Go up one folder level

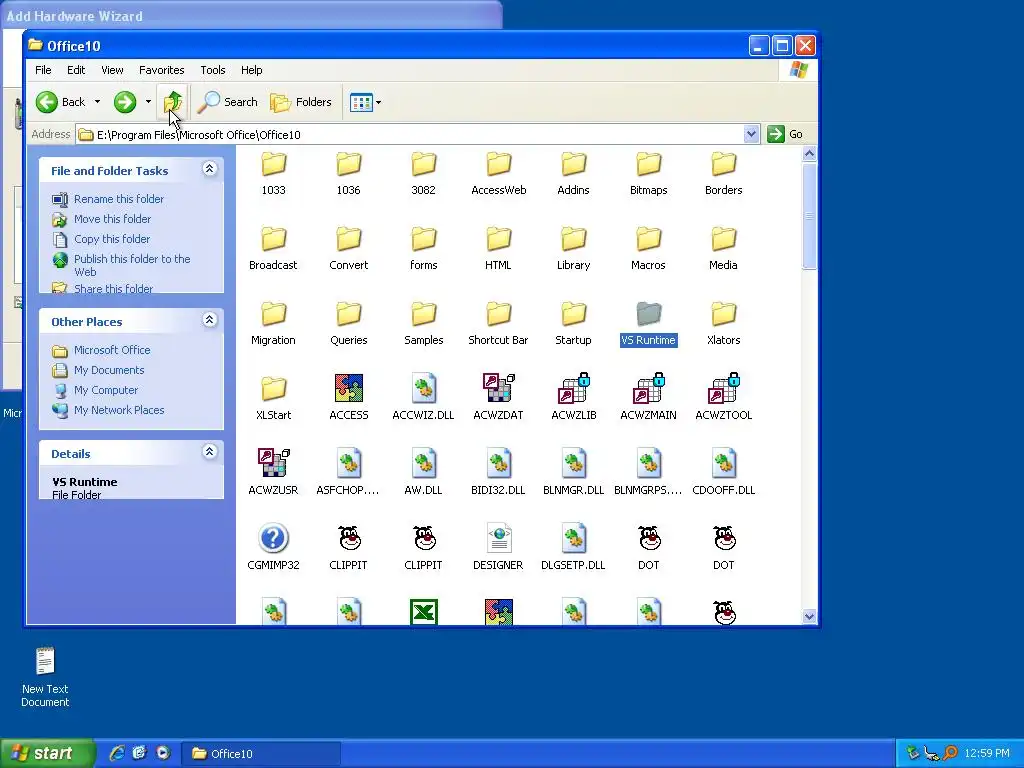(x=173, y=102)
